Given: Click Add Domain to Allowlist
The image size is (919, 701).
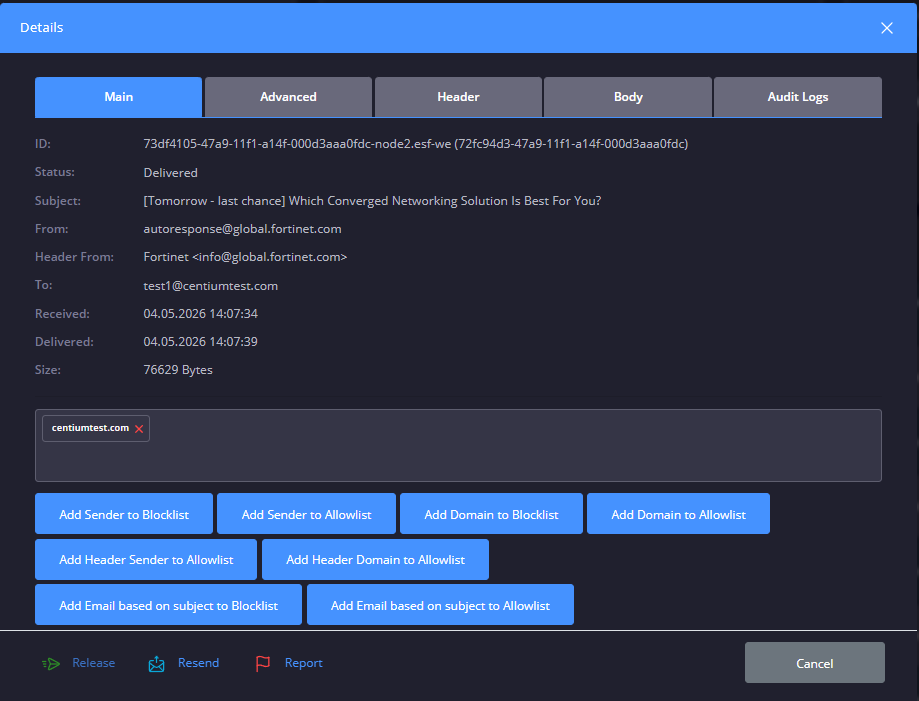Looking at the screenshot, I should (x=678, y=514).
